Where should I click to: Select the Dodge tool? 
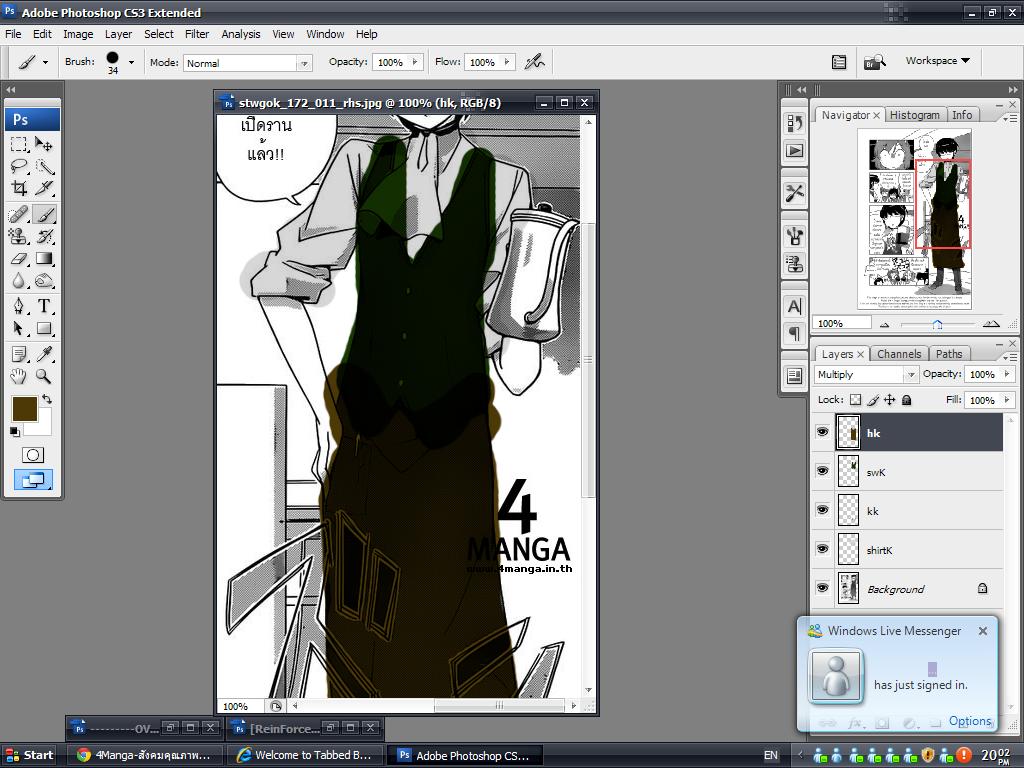pos(44,281)
